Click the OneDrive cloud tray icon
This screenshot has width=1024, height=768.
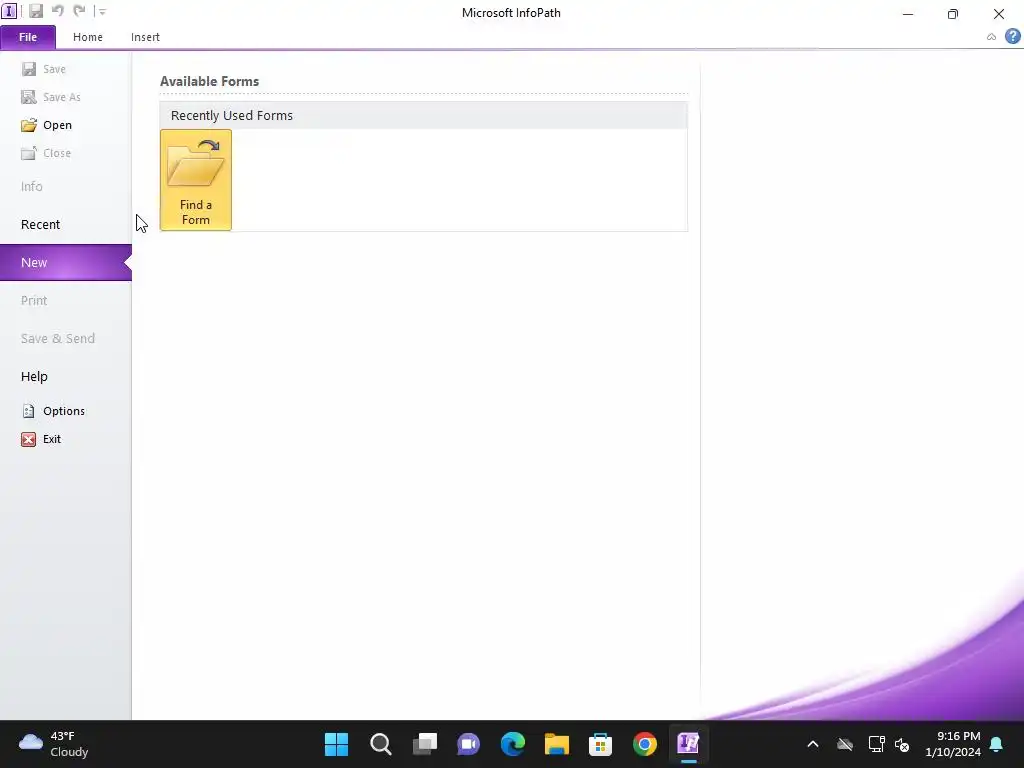point(845,744)
